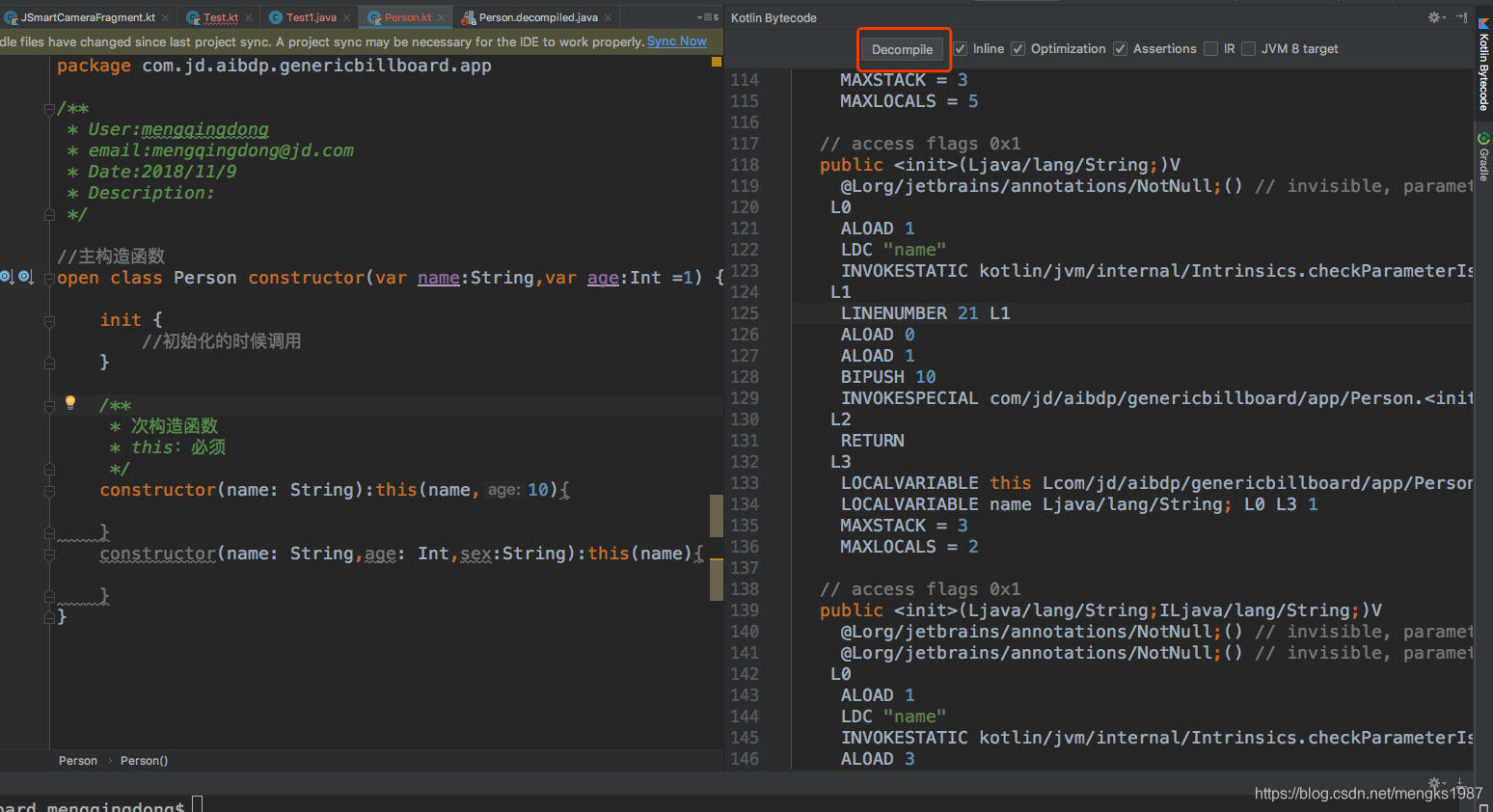Viewport: 1493px width, 812px height.
Task: Uncheck the Inline checkbox
Action: (961, 49)
